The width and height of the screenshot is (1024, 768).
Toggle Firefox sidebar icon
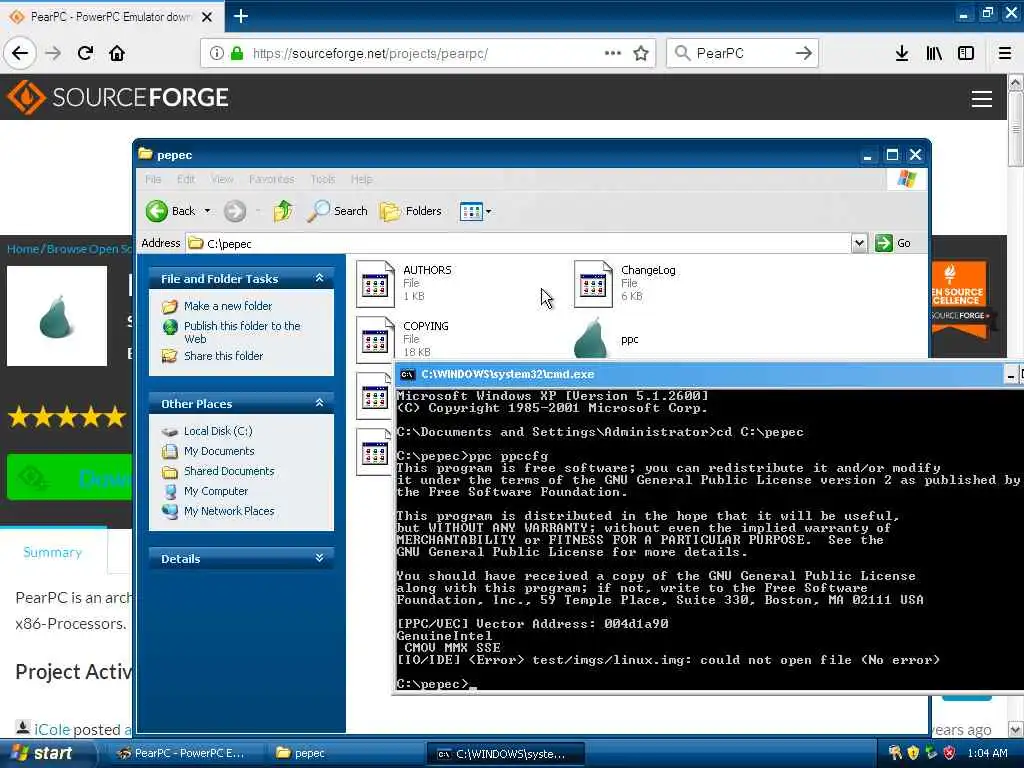click(x=966, y=53)
